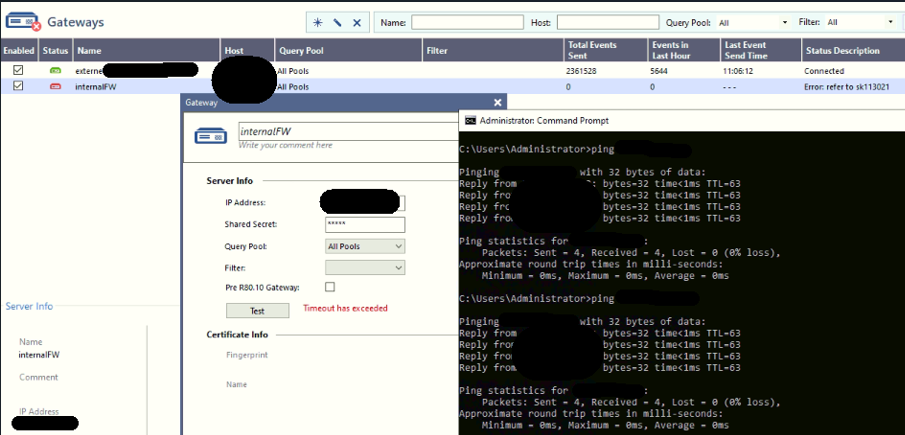
Task: Click the Name search field in the toolbar
Action: [x=467, y=22]
